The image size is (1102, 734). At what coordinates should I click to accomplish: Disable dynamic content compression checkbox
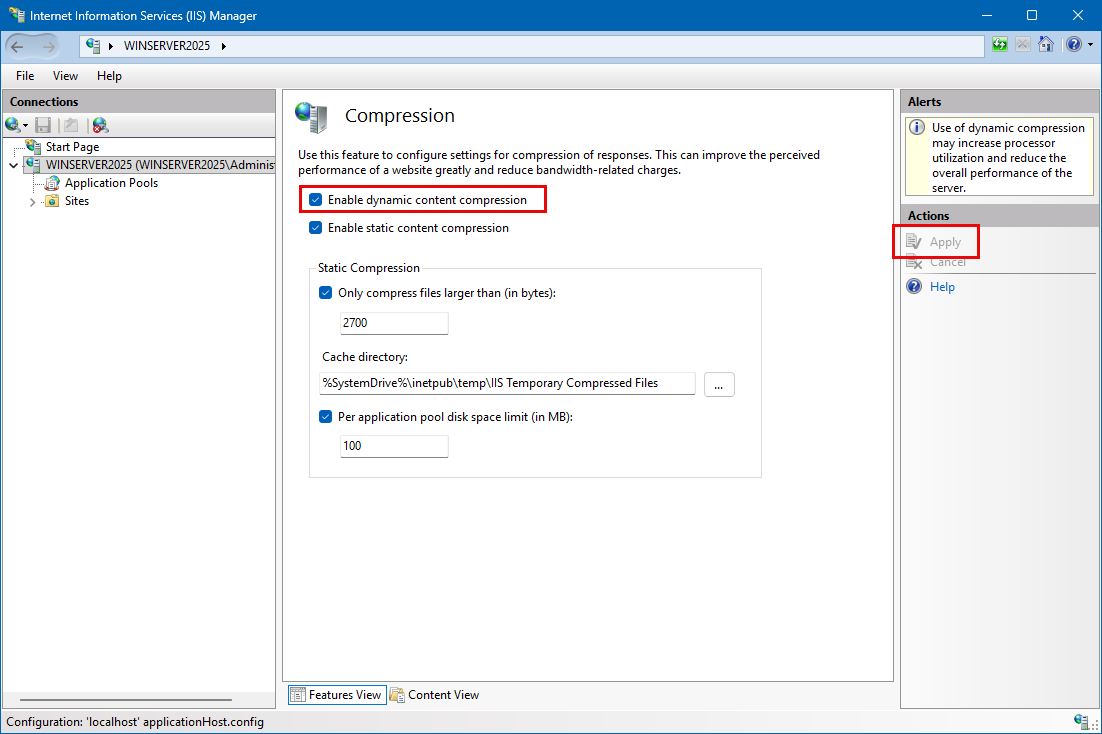pos(316,200)
